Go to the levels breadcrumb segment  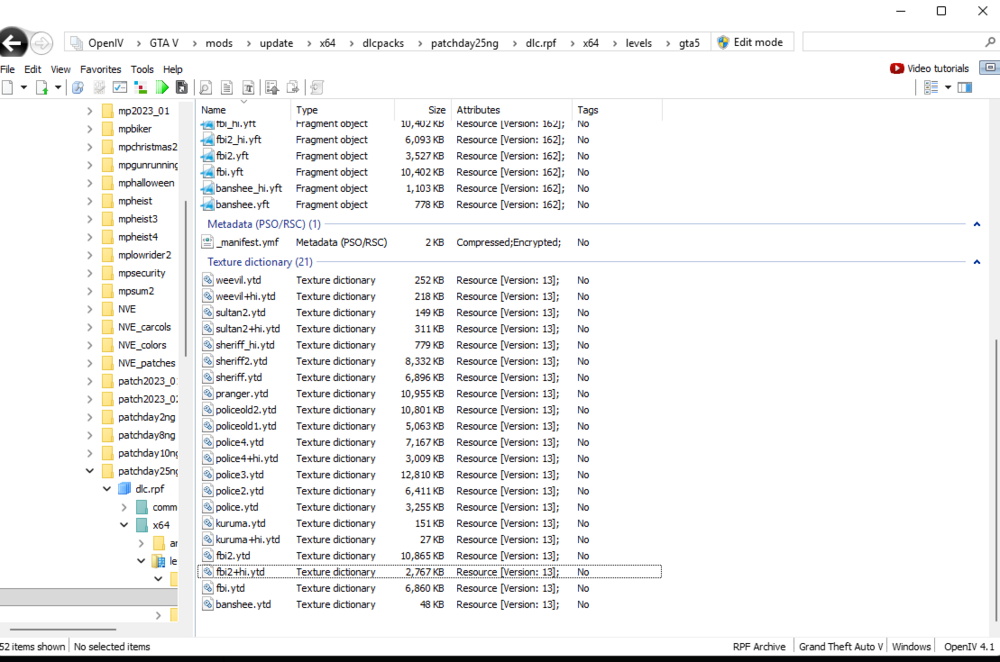638,43
